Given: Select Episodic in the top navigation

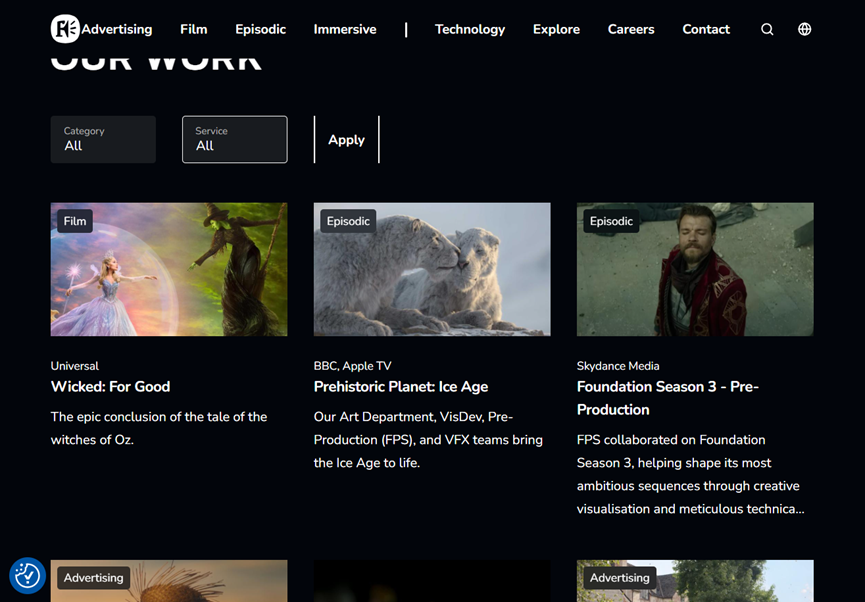Looking at the screenshot, I should 260,29.
